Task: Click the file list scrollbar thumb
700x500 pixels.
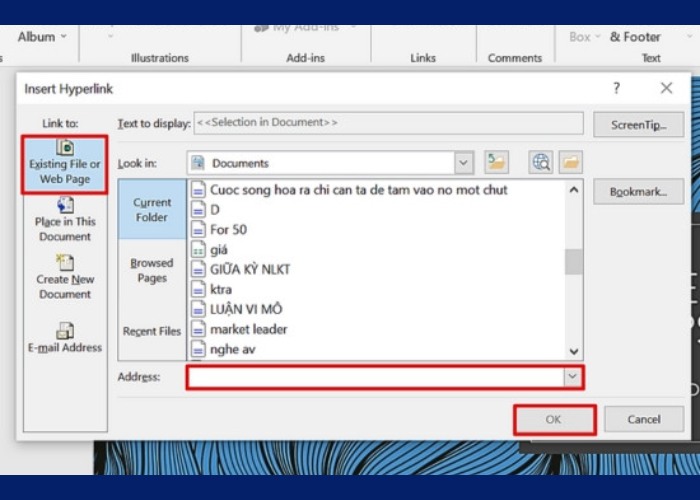Action: pyautogui.click(x=574, y=262)
